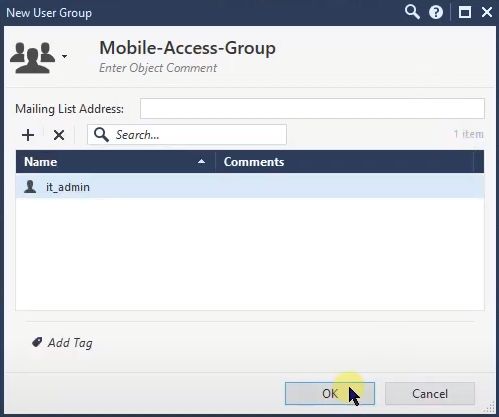Toggle the sort arrow on the Name column

pos(201,162)
